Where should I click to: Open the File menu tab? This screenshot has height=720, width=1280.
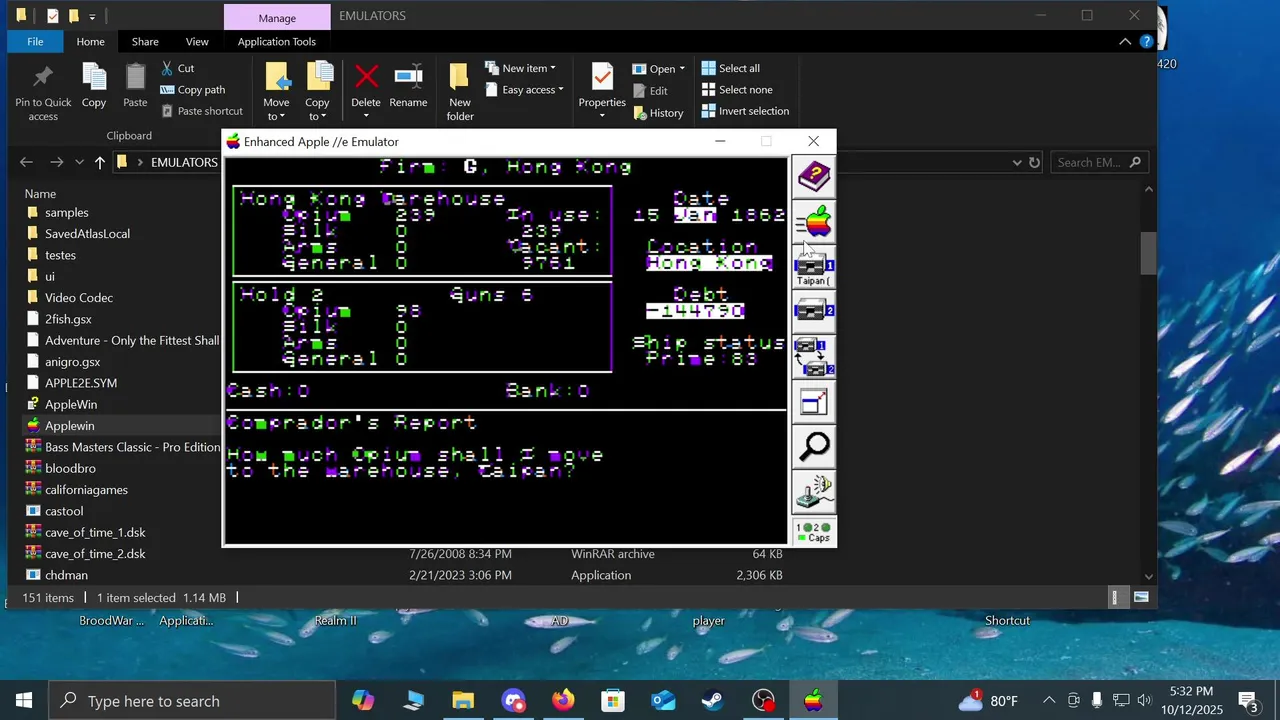[x=35, y=41]
